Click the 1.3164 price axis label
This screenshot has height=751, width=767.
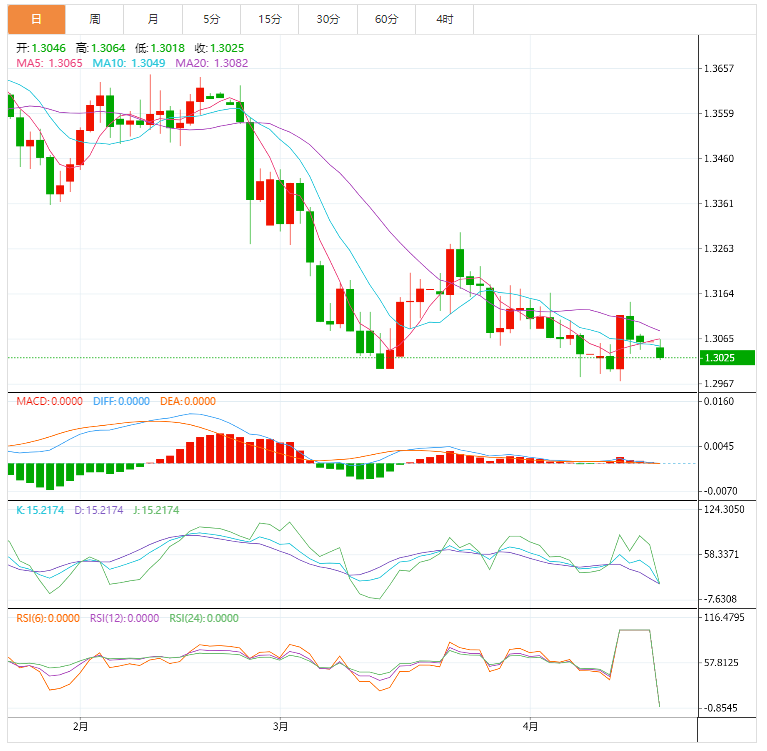pos(719,294)
